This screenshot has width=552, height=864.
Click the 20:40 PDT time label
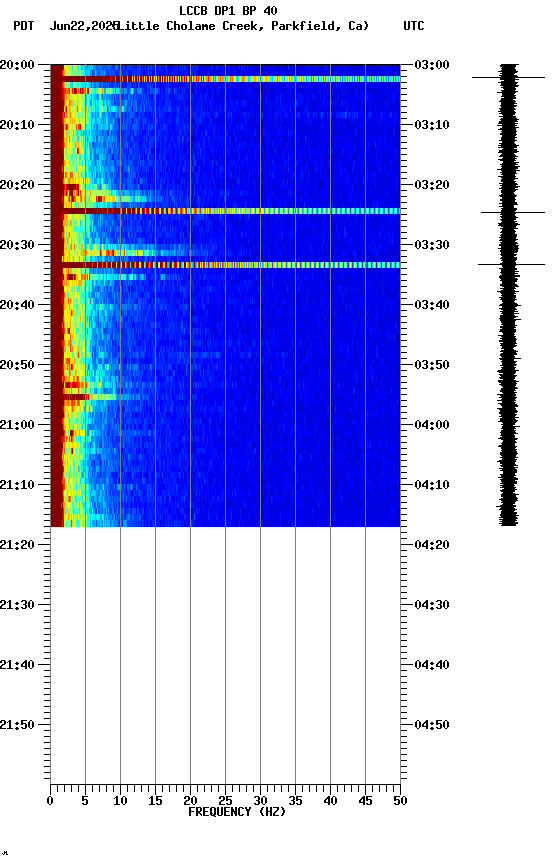[x=17, y=305]
